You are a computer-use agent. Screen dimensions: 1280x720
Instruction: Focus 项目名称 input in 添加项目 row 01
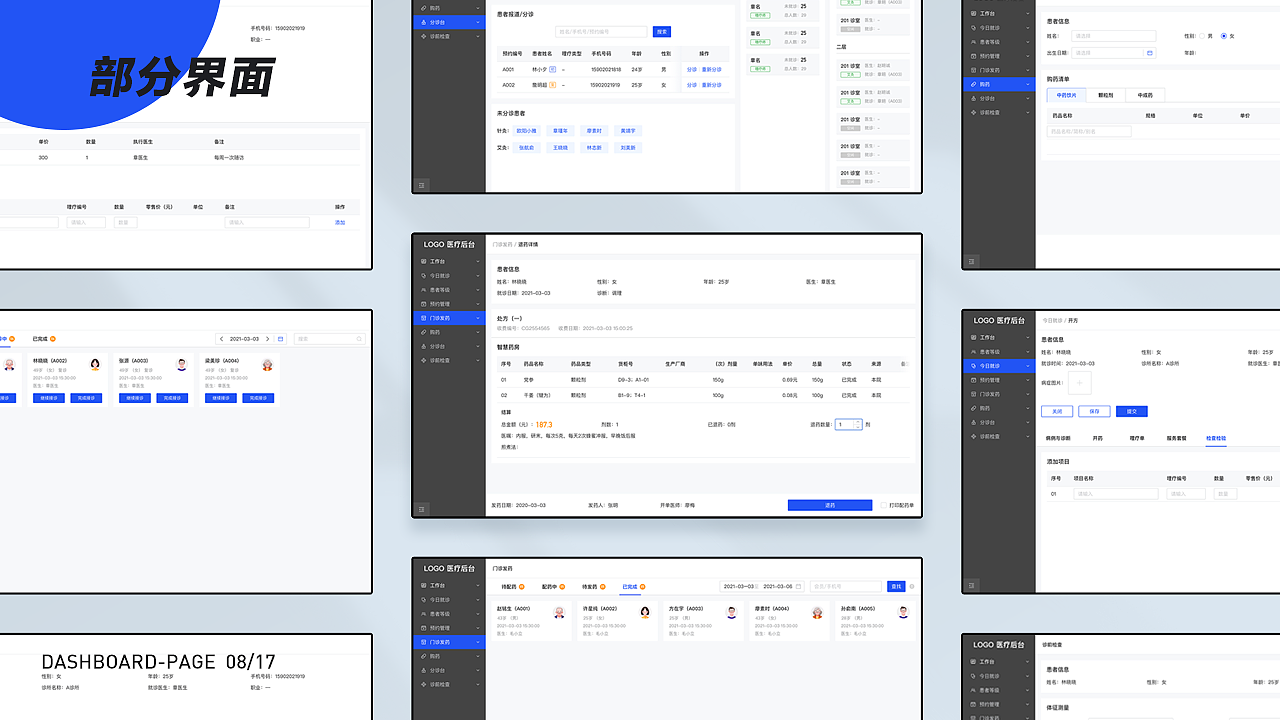coord(1116,493)
